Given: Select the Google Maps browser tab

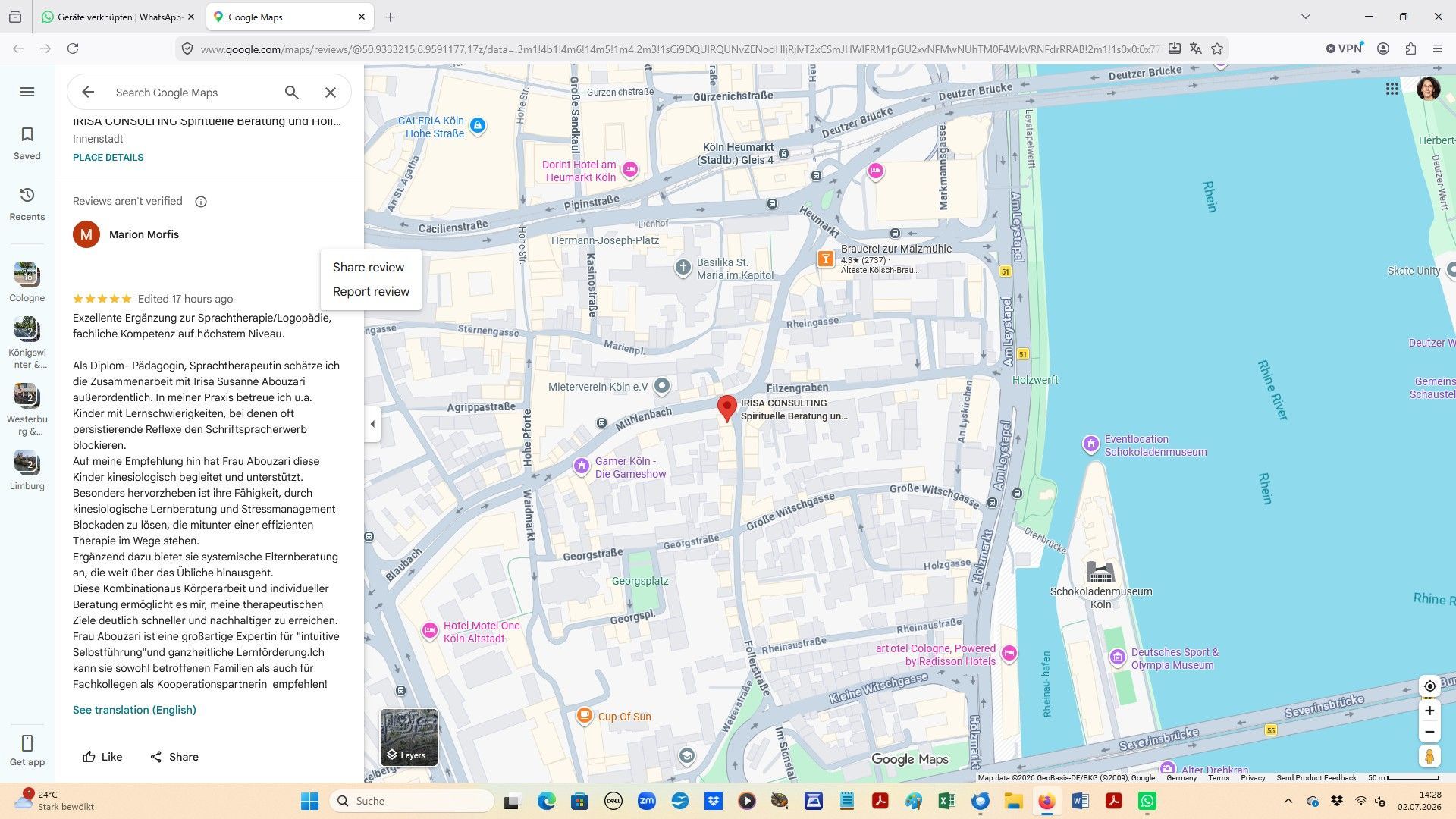Looking at the screenshot, I should pyautogui.click(x=289, y=17).
